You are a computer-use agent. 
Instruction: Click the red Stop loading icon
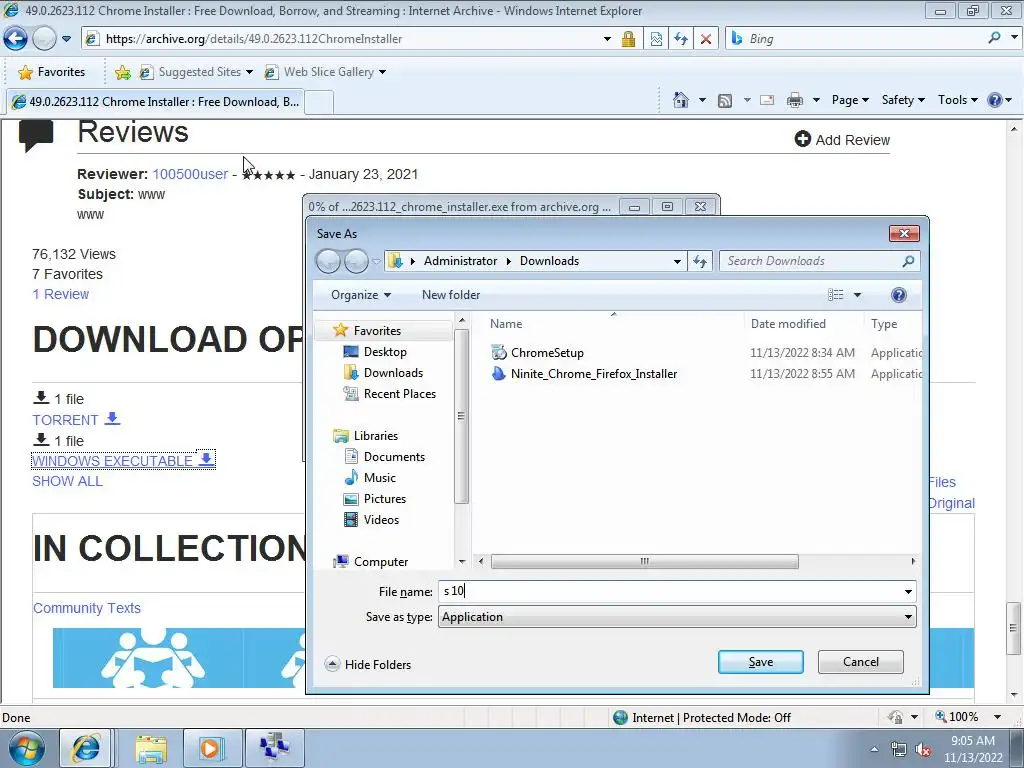click(705, 39)
